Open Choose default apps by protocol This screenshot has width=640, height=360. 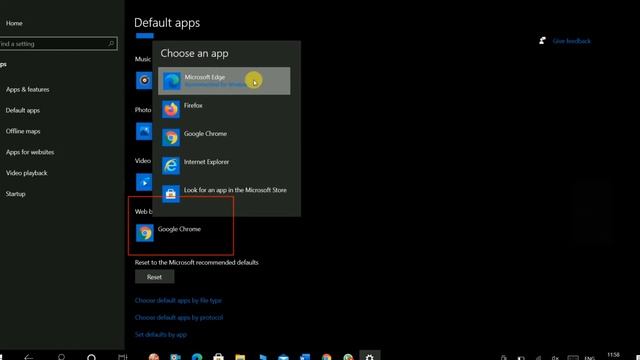pyautogui.click(x=179, y=318)
